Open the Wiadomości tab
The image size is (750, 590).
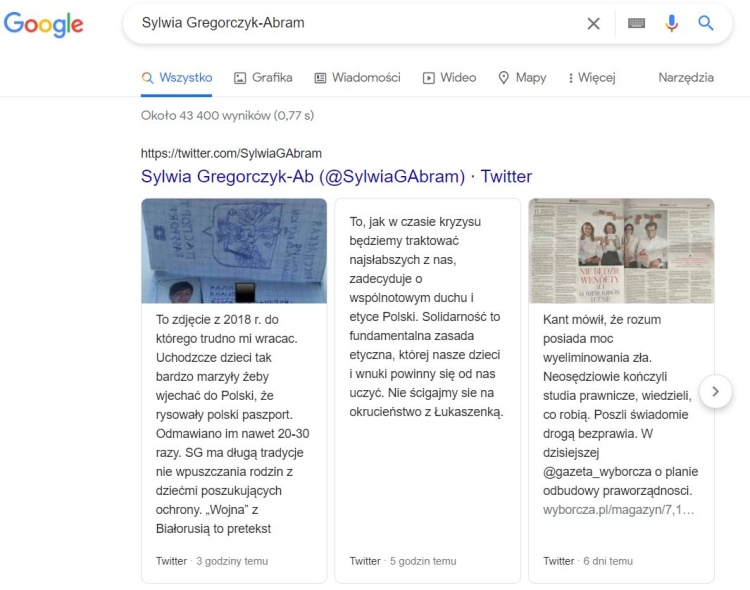point(357,78)
